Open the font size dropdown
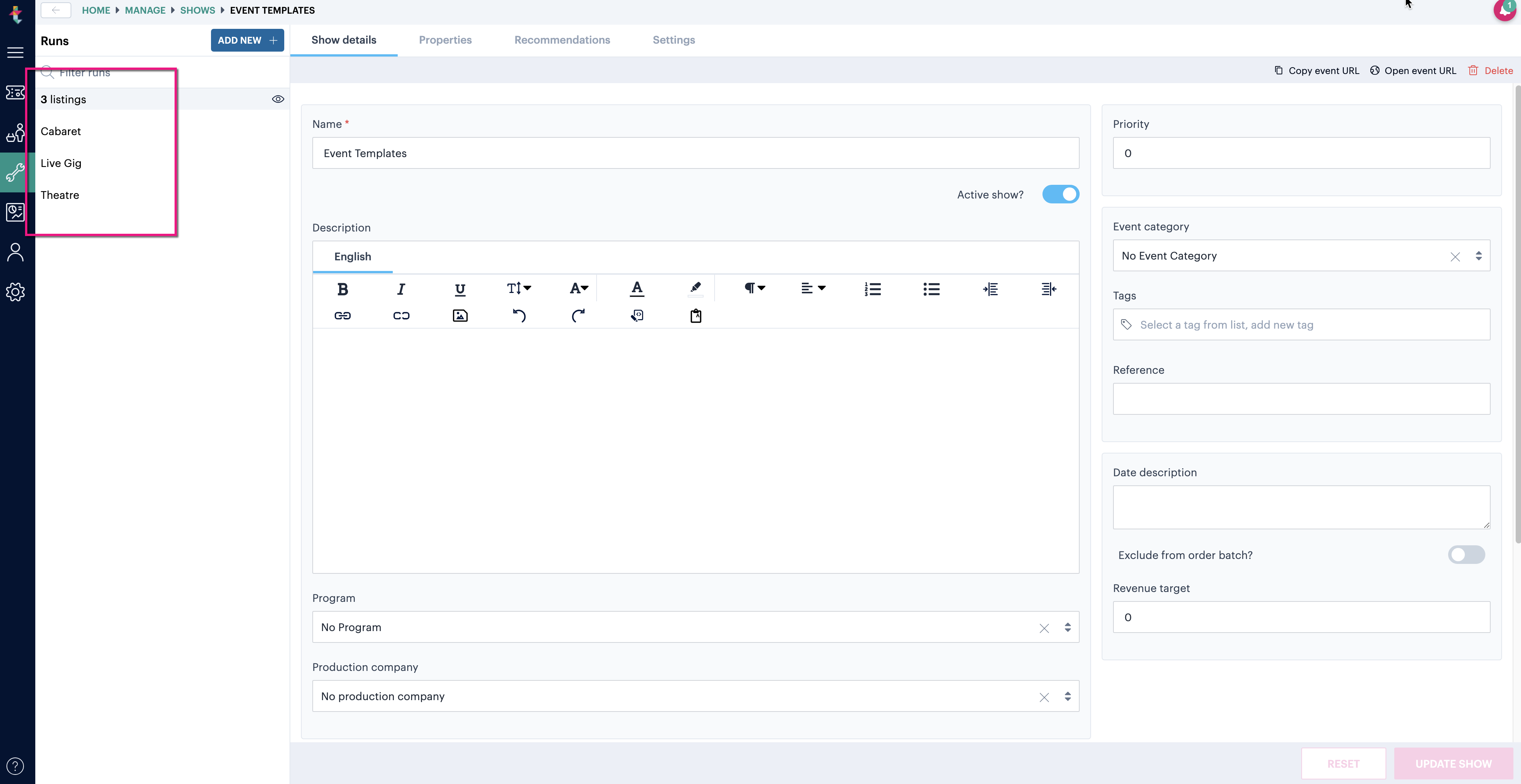1521x784 pixels. click(x=519, y=288)
